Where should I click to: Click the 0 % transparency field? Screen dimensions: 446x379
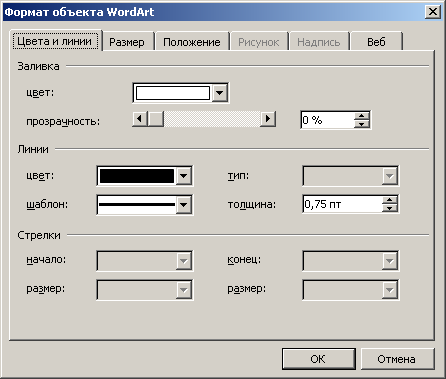(x=327, y=120)
